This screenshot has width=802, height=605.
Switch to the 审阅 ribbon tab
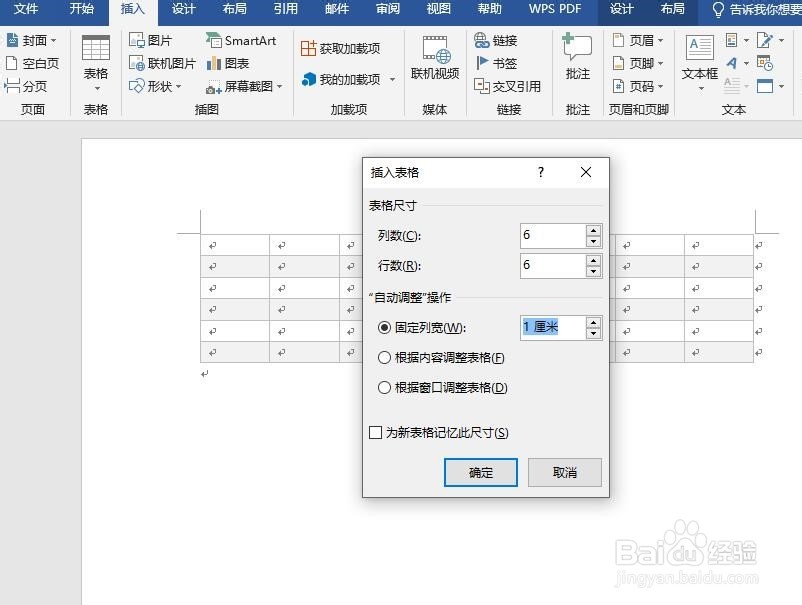click(x=386, y=11)
